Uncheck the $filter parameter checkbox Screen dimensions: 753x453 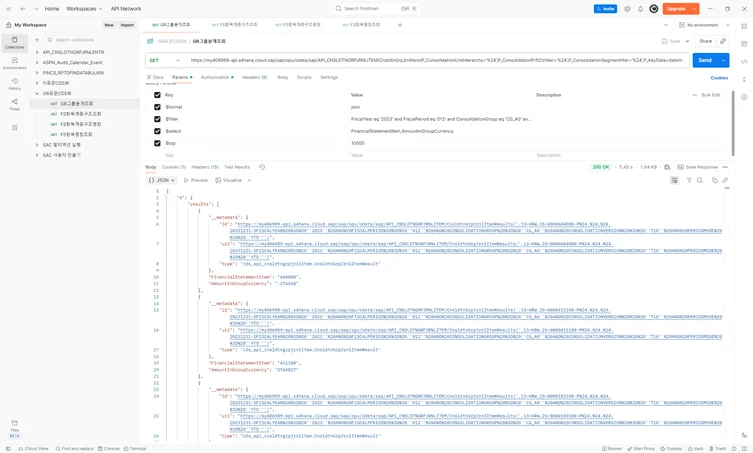157,119
